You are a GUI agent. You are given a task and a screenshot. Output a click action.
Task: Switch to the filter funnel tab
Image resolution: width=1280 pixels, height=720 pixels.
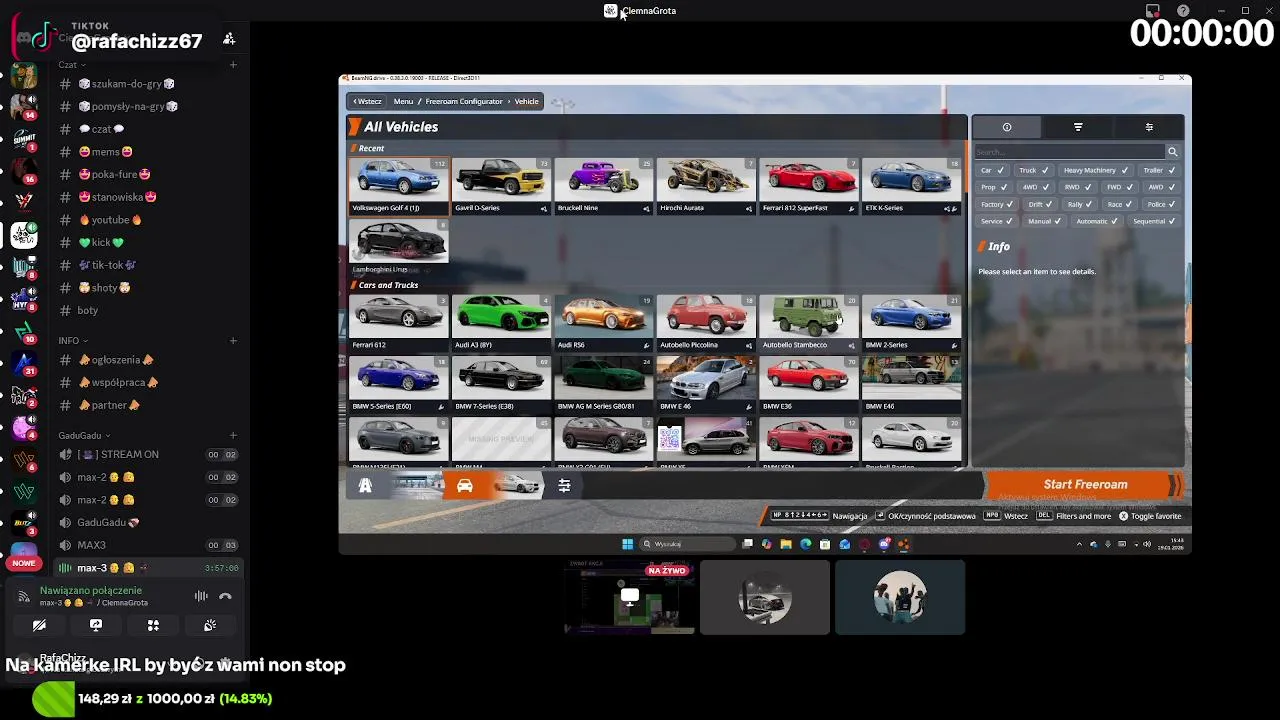tap(1078, 127)
